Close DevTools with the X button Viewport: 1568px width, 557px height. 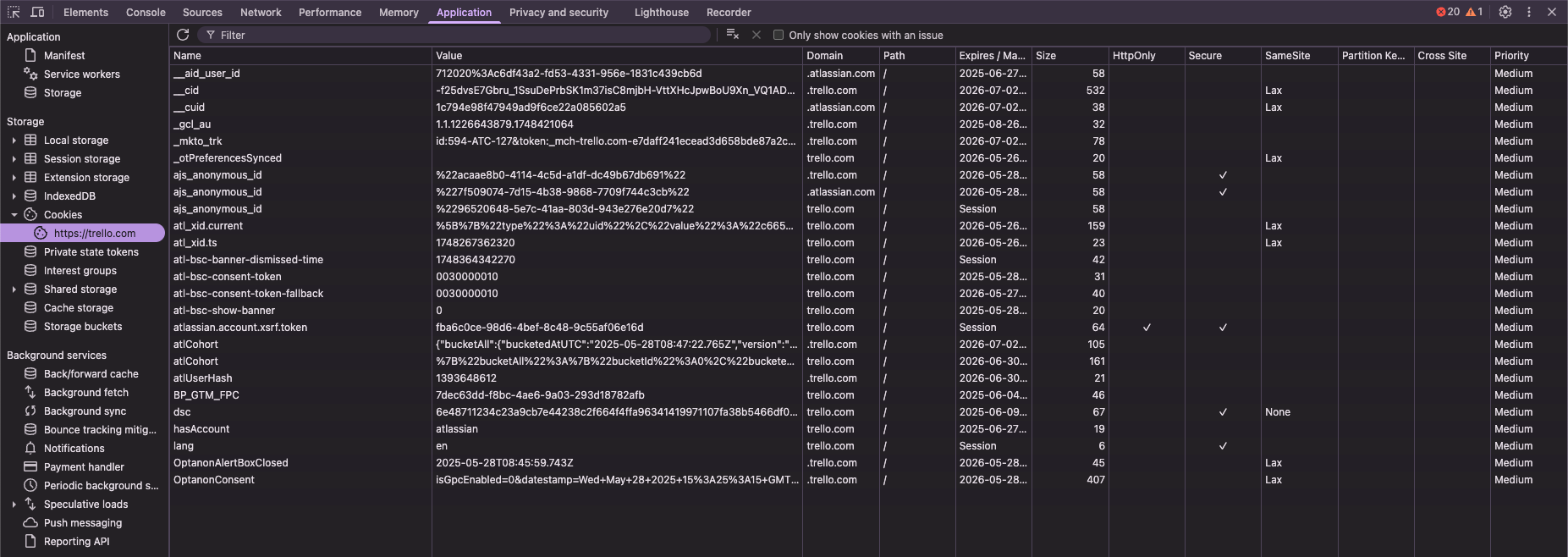pyautogui.click(x=1552, y=12)
